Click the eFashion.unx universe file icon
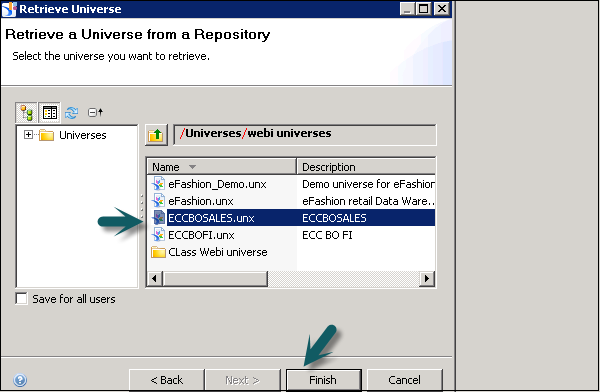 pyautogui.click(x=158, y=201)
